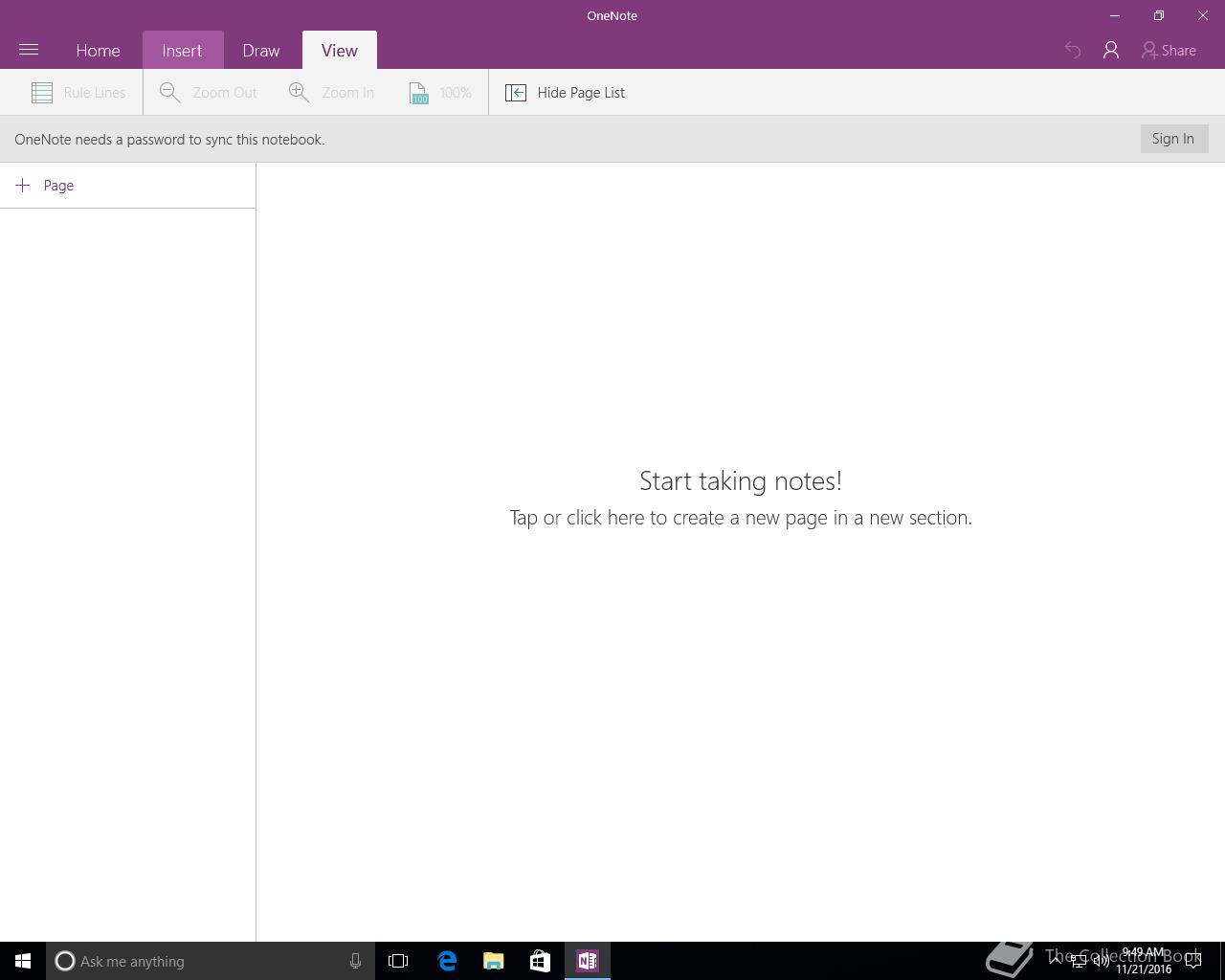The width and height of the screenshot is (1225, 980).
Task: Open the account profile icon
Action: pos(1111,51)
